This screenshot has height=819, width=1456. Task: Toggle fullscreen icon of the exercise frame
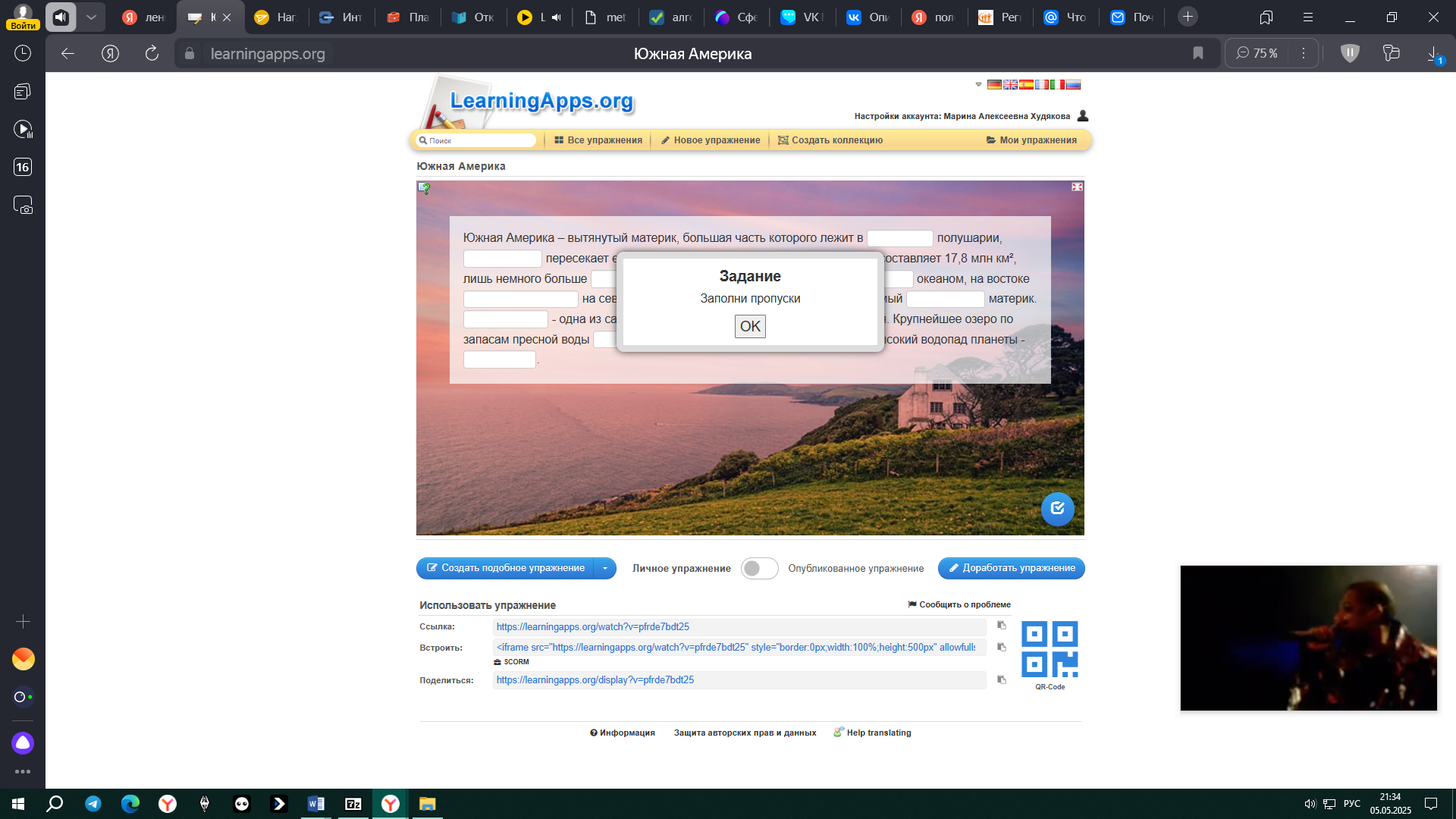1077,187
